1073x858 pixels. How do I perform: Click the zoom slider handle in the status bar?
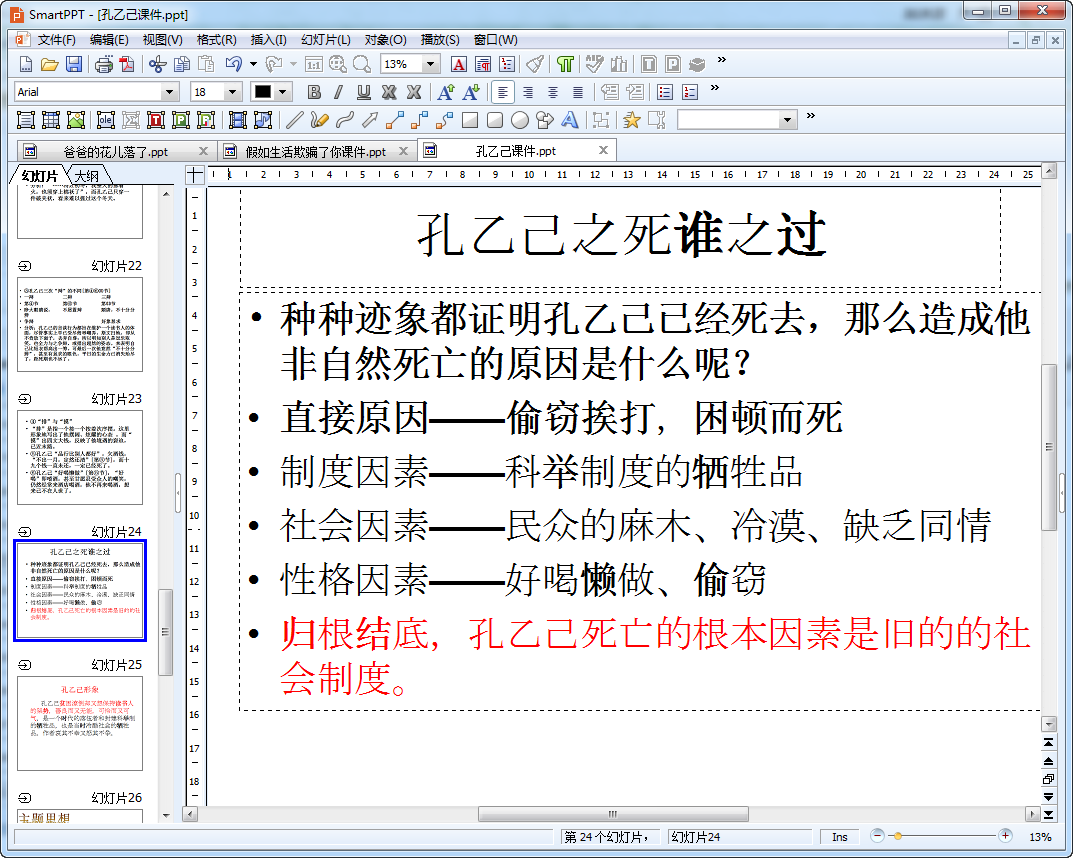[x=897, y=835]
